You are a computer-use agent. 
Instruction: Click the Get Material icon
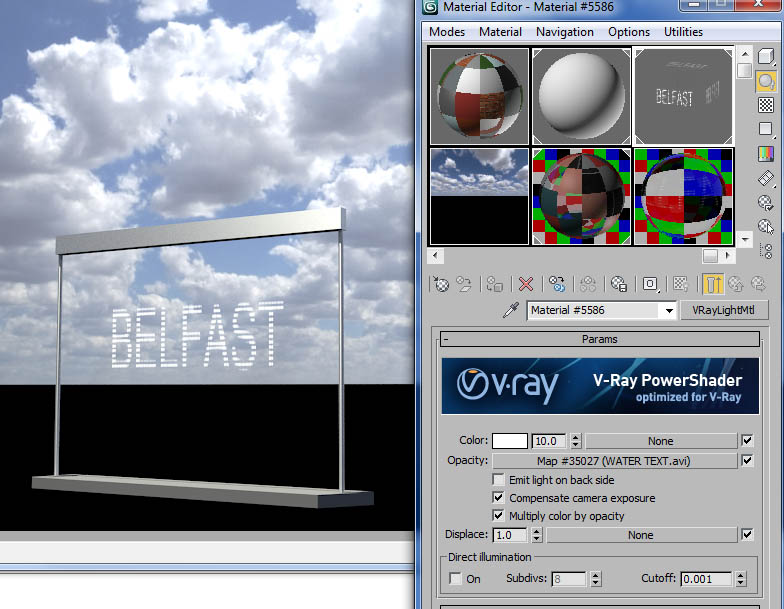pos(441,284)
